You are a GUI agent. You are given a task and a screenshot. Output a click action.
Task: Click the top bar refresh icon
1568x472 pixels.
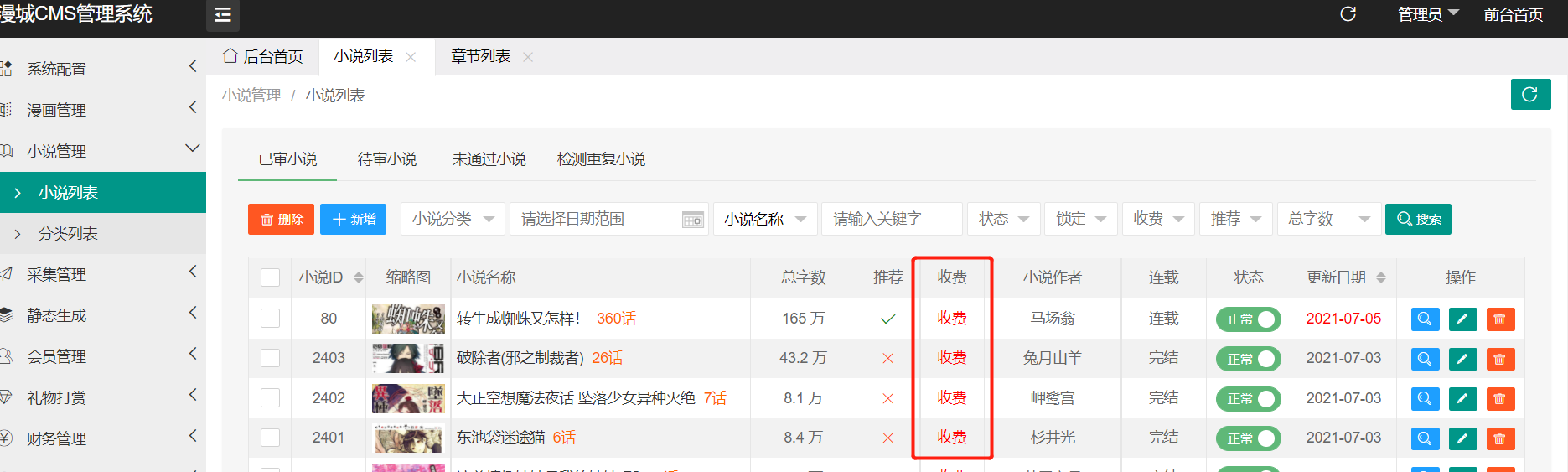[x=1348, y=14]
